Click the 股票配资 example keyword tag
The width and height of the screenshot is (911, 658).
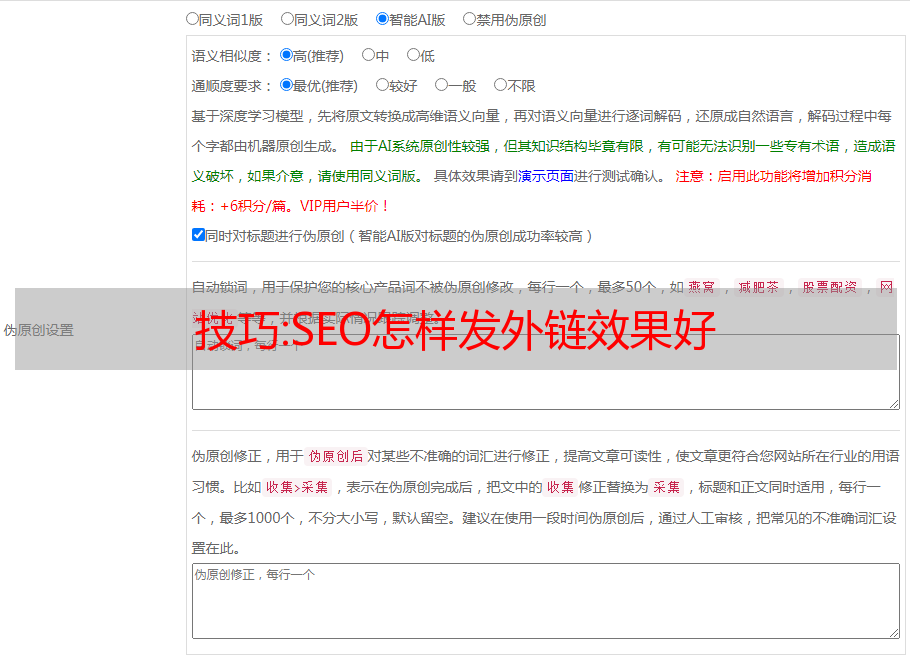click(830, 287)
